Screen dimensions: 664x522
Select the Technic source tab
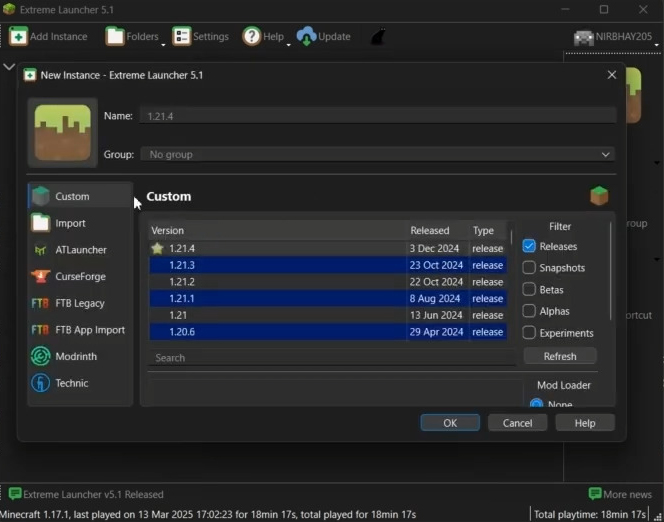(x=80, y=383)
